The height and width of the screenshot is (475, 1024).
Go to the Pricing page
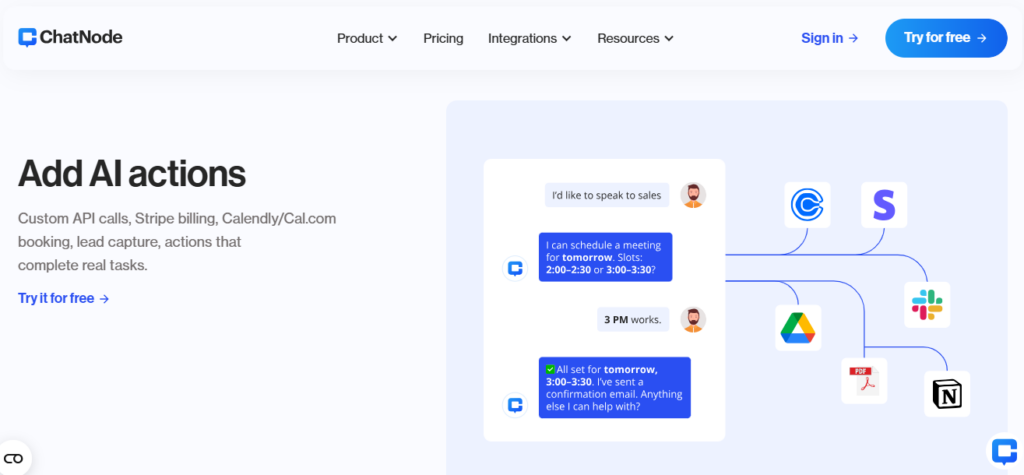(443, 39)
